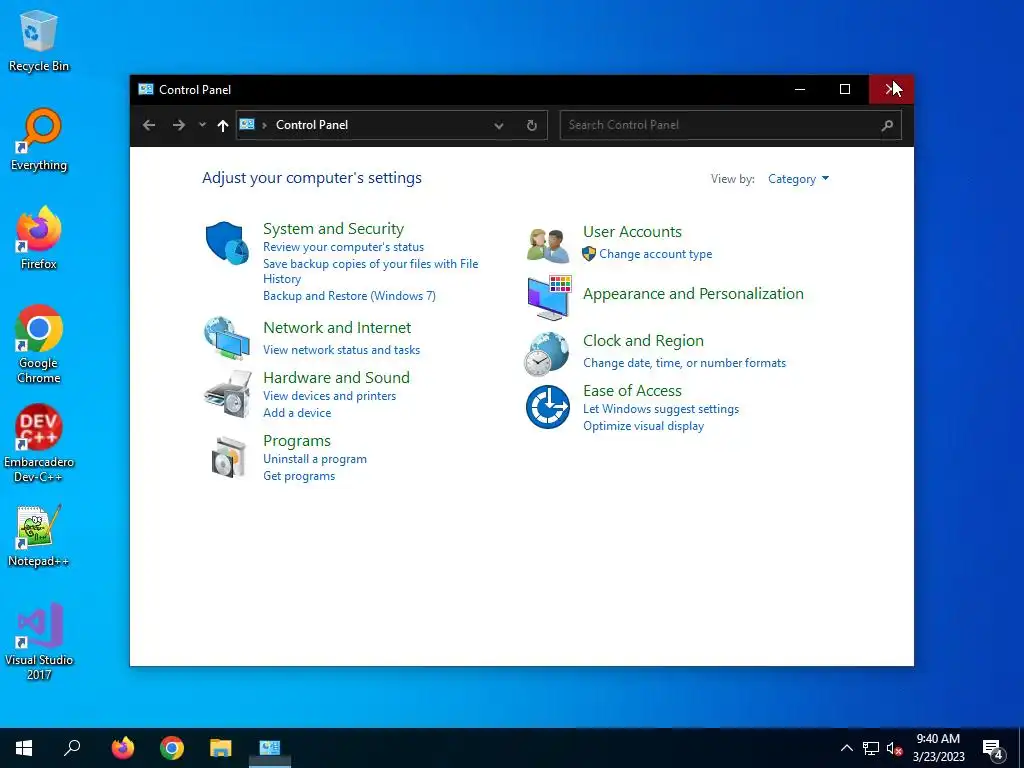
Task: Select the Google Chrome desktop shortcut
Action: 39,344
